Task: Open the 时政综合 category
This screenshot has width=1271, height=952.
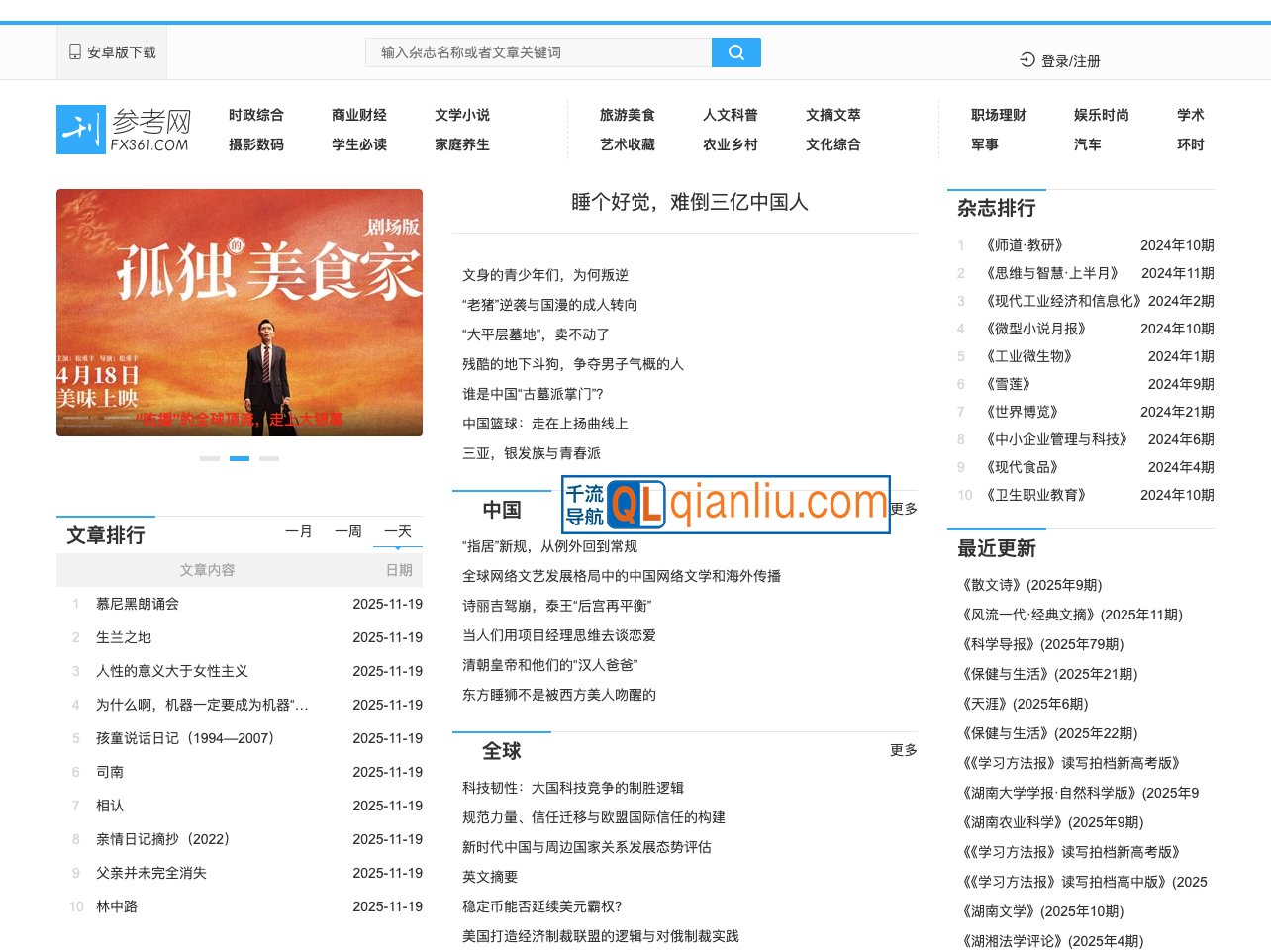Action: coord(256,115)
